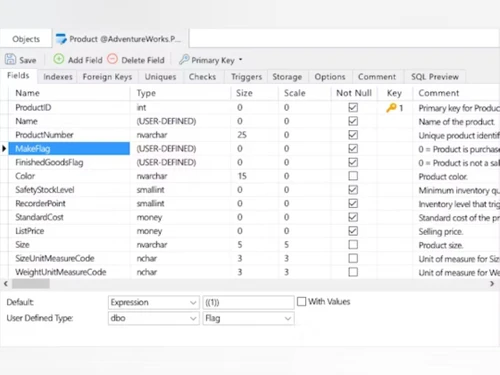Viewport: 500px width, 375px height.
Task: Toggle Not Null for ProductID
Action: [353, 107]
